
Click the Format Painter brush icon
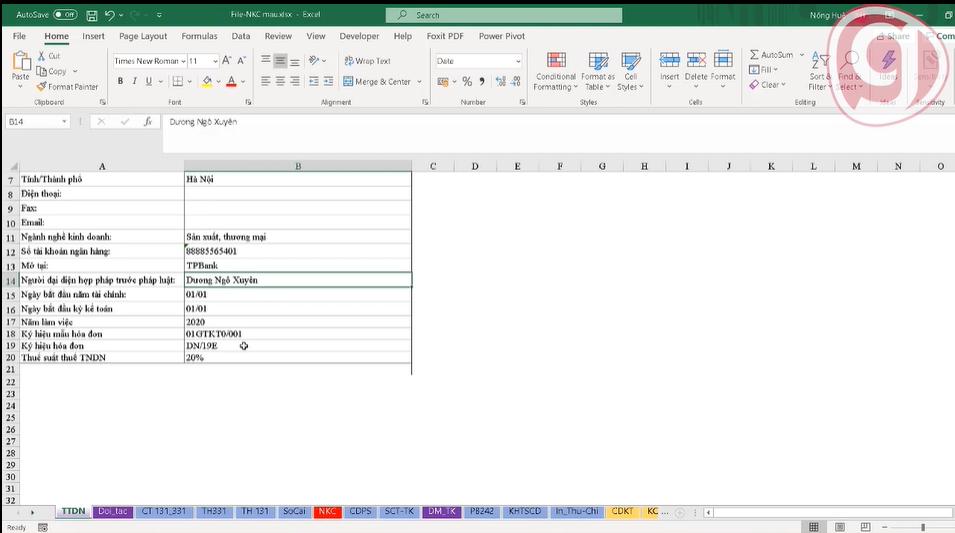43,87
